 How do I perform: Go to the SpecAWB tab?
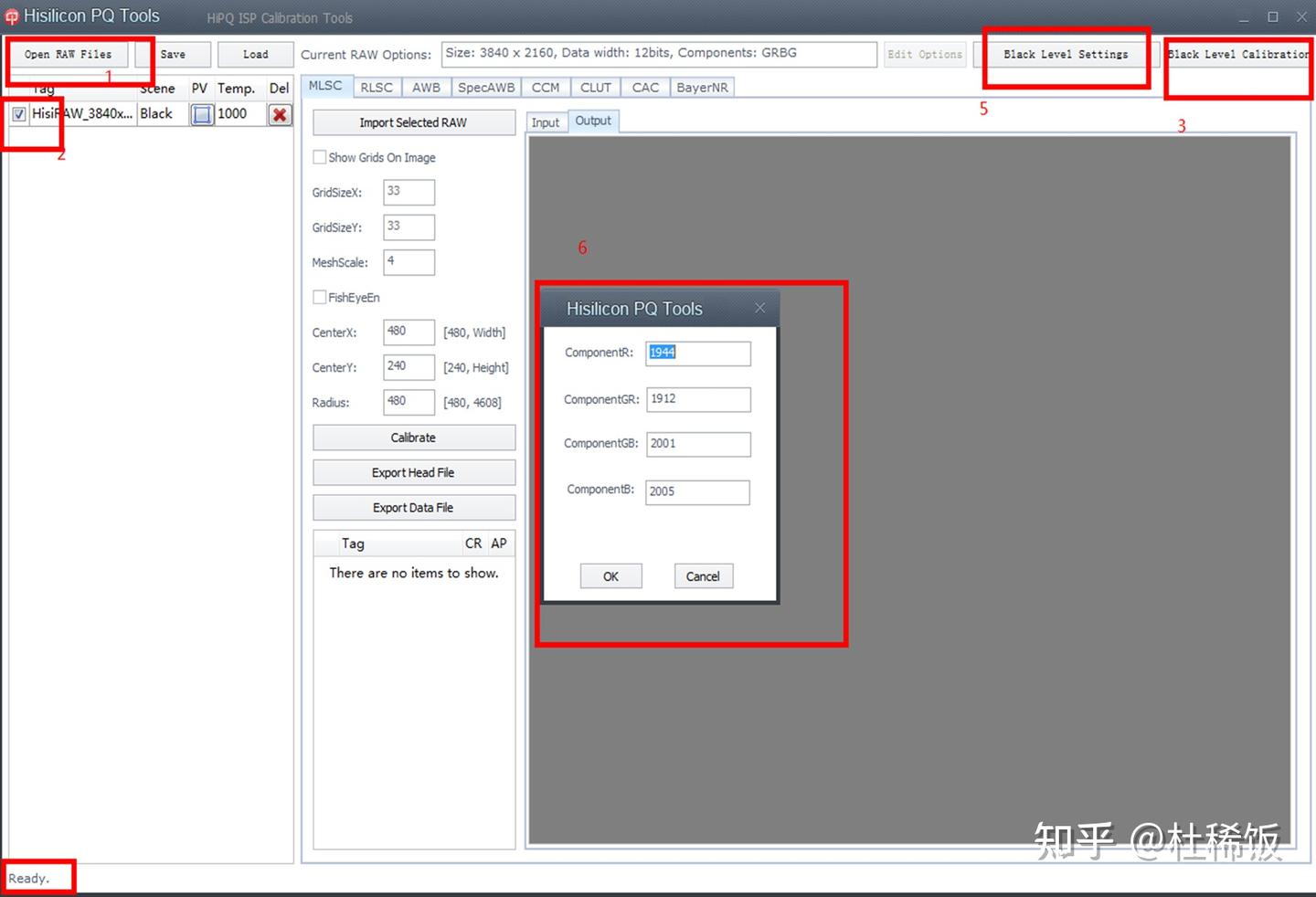pyautogui.click(x=486, y=88)
